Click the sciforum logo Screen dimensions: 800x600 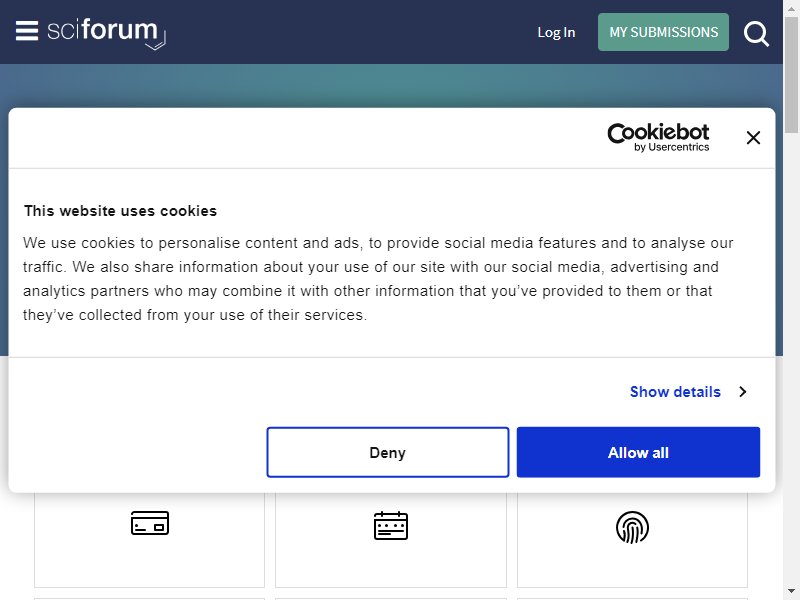point(106,34)
